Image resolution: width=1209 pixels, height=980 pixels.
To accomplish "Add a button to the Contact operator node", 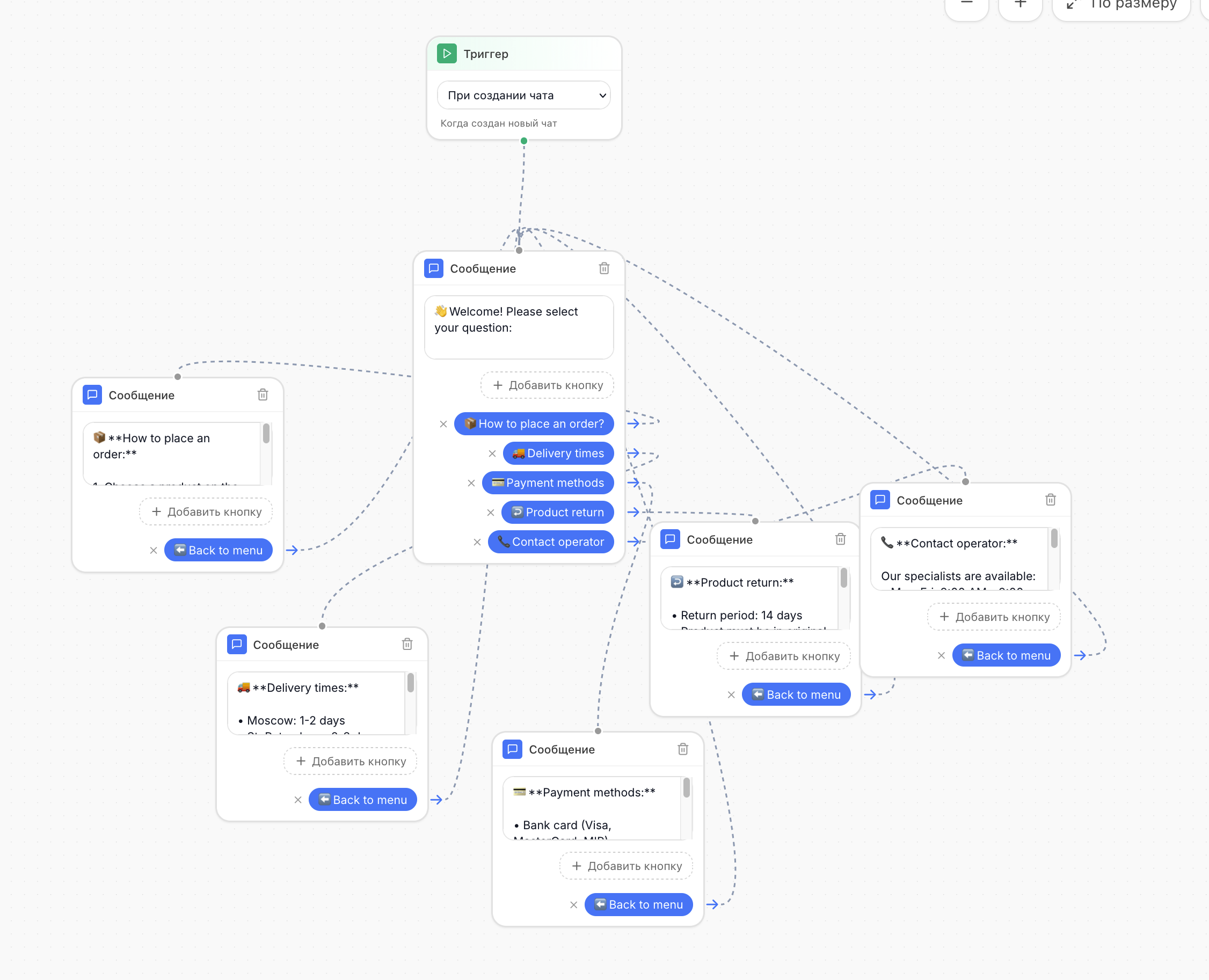I will [x=994, y=617].
